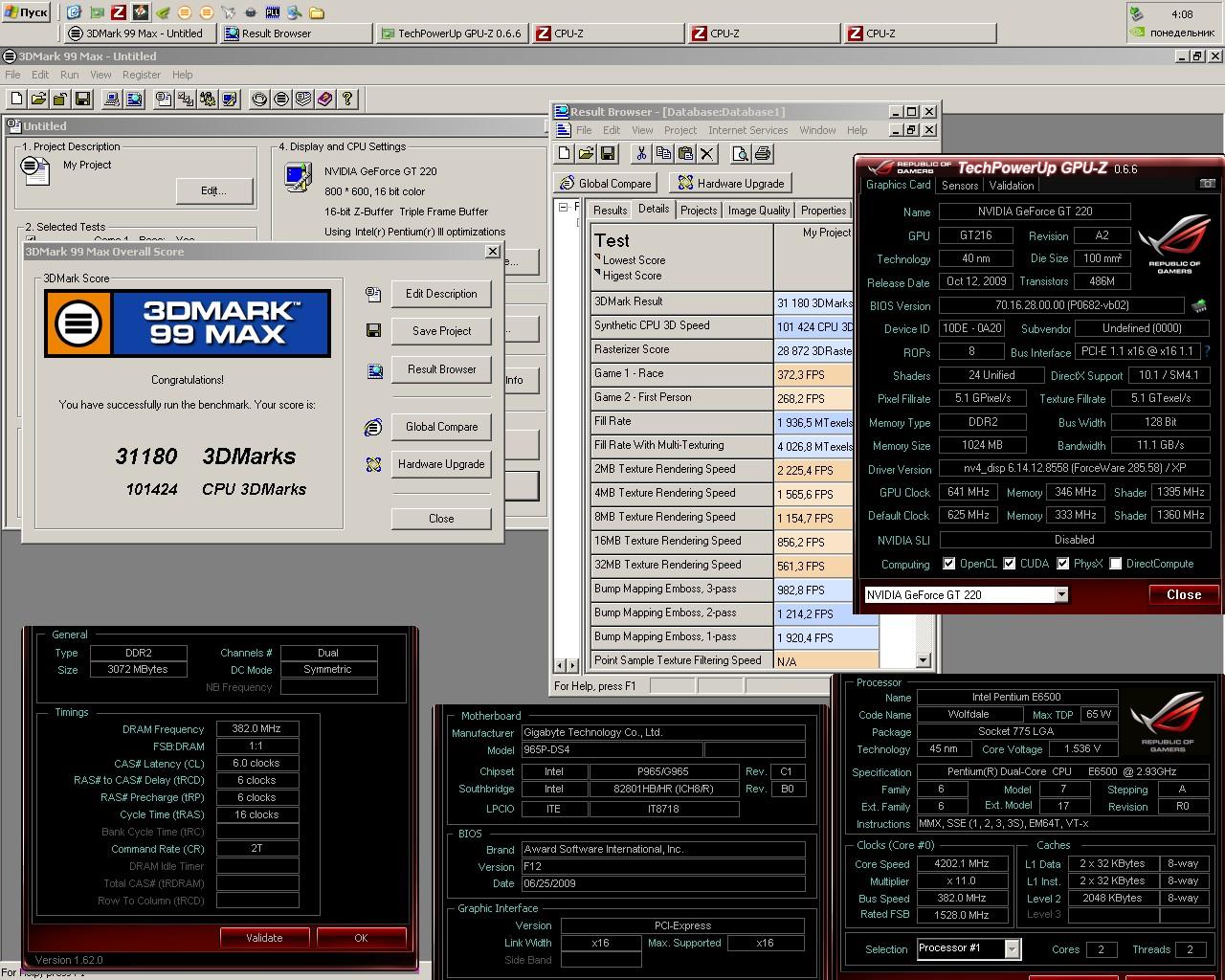
Task: Click the Save floppy icon in Result Browser toolbar
Action: 608,153
